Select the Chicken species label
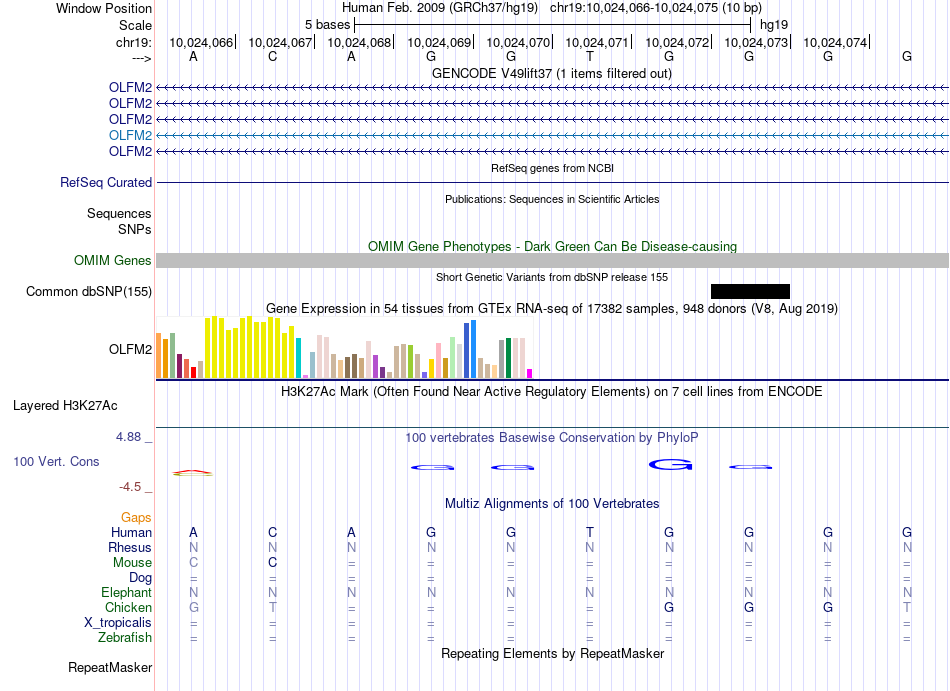The image size is (950, 691). pos(128,607)
